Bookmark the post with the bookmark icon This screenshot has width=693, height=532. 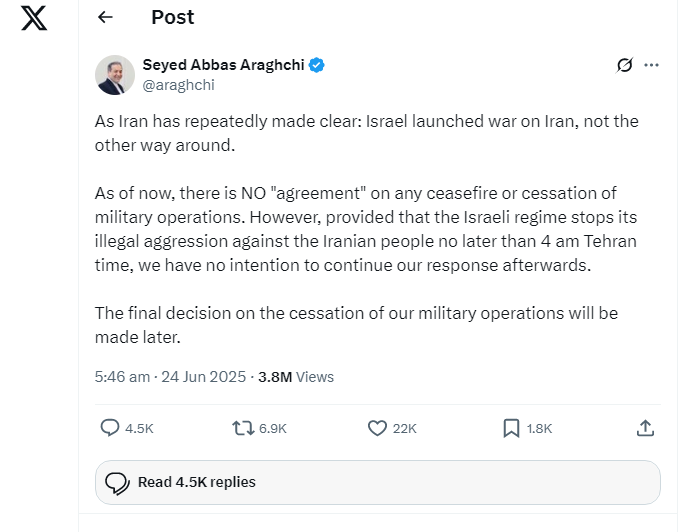pos(511,428)
